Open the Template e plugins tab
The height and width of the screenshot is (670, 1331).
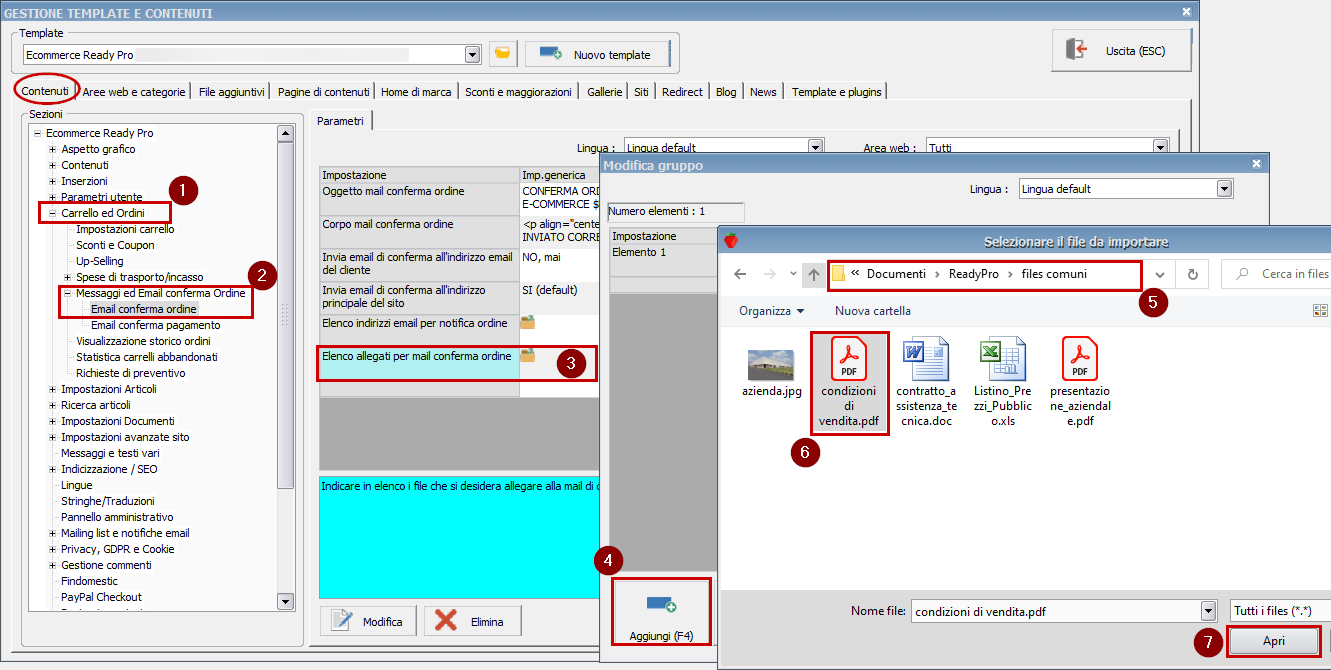tap(837, 91)
